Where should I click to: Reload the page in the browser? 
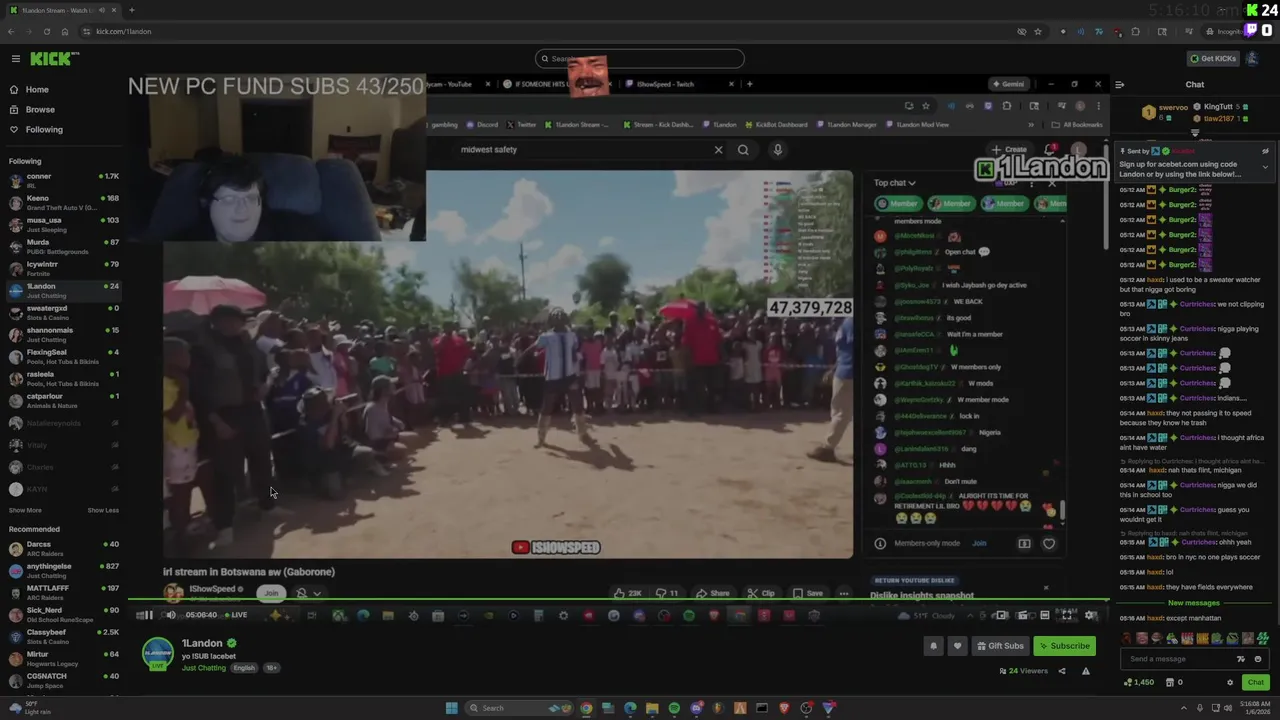tap(46, 31)
